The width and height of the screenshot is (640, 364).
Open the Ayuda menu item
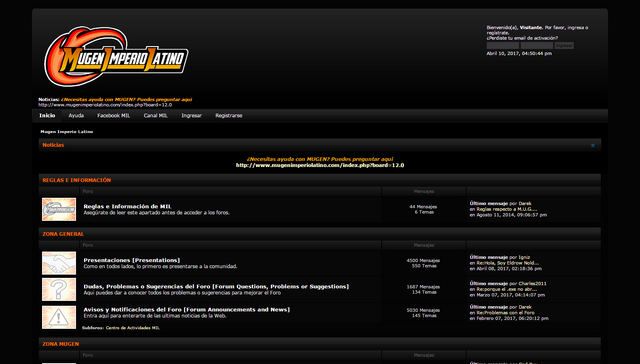[76, 115]
